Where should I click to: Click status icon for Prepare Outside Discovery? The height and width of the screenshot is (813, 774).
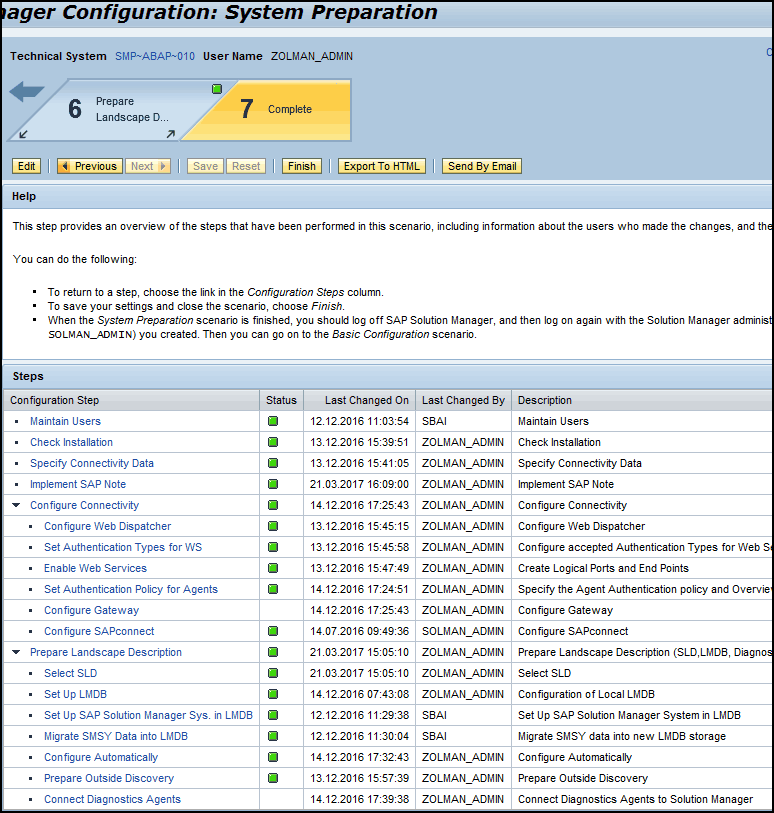click(x=272, y=779)
